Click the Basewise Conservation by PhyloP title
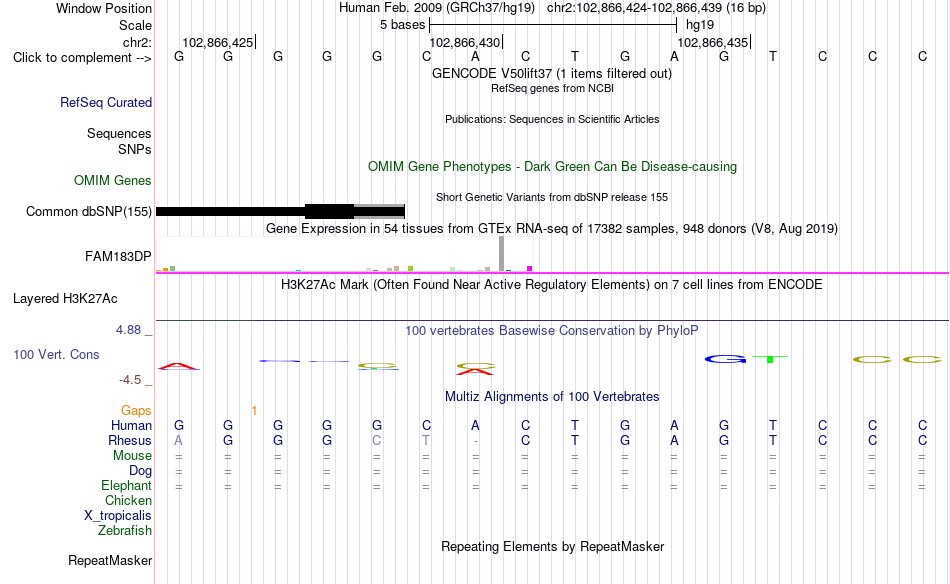This screenshot has height=584, width=950. [552, 330]
